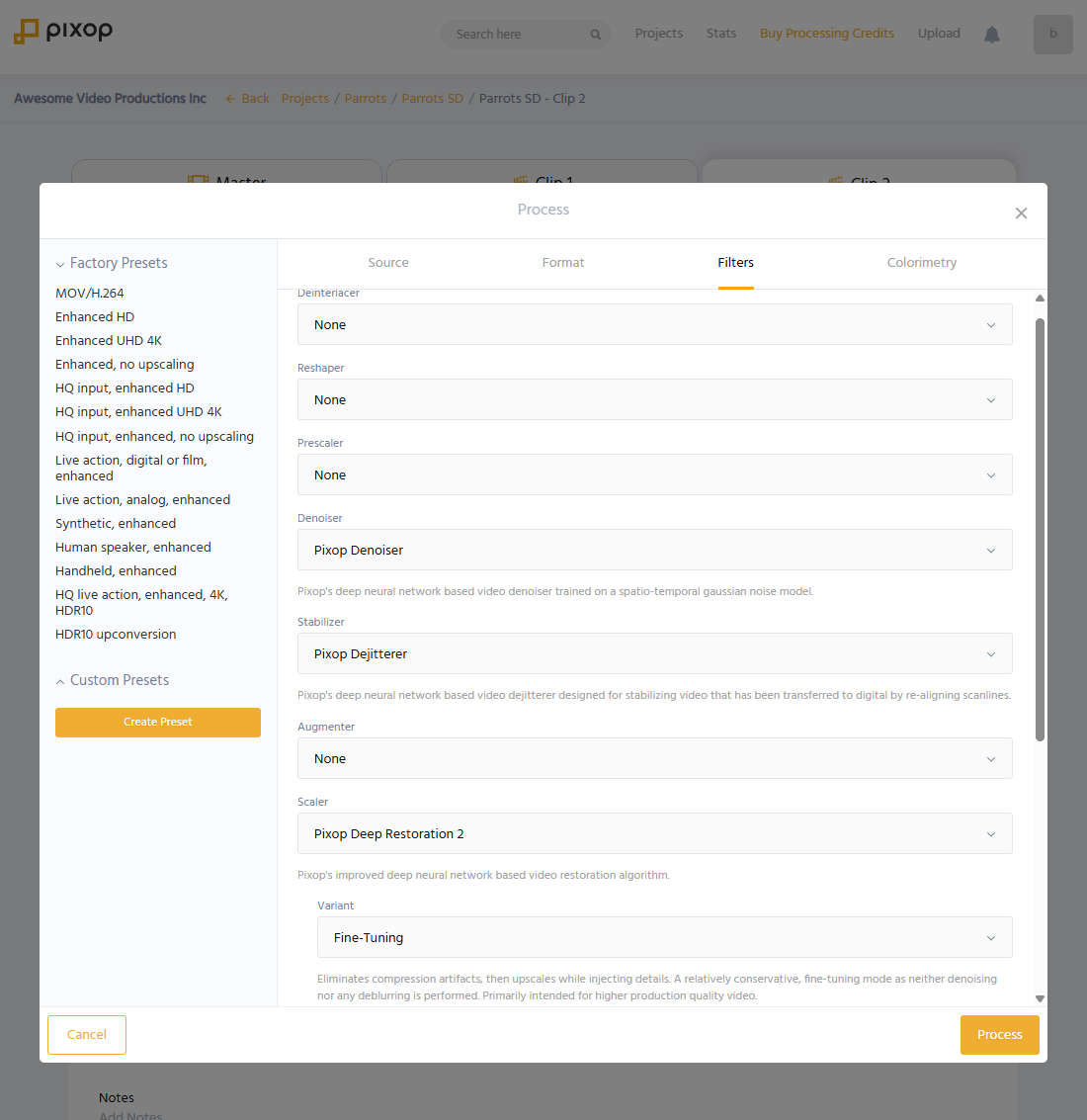Click the Create Preset button
This screenshot has width=1087, height=1120.
click(158, 723)
